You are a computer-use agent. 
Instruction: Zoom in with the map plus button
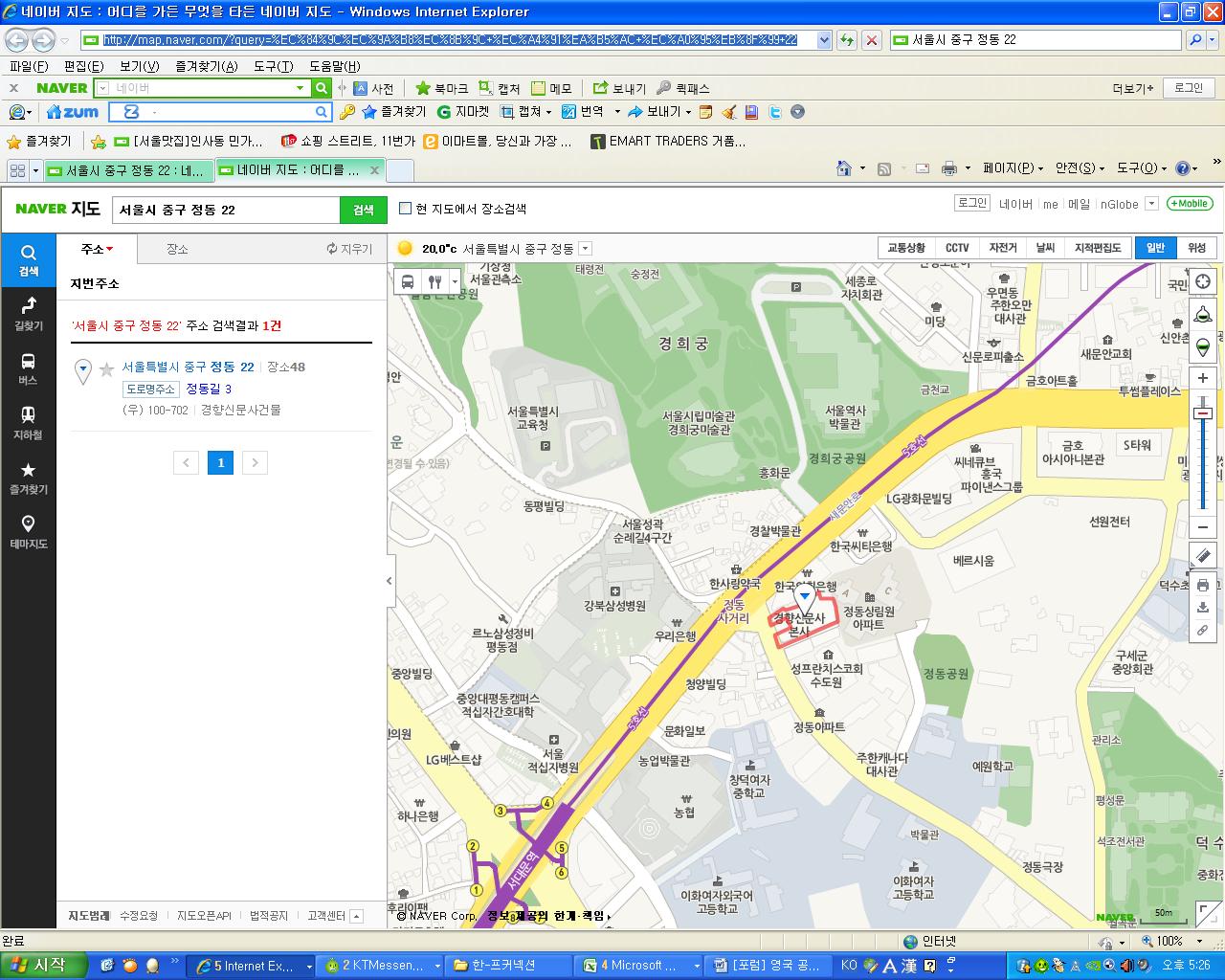tap(1203, 378)
